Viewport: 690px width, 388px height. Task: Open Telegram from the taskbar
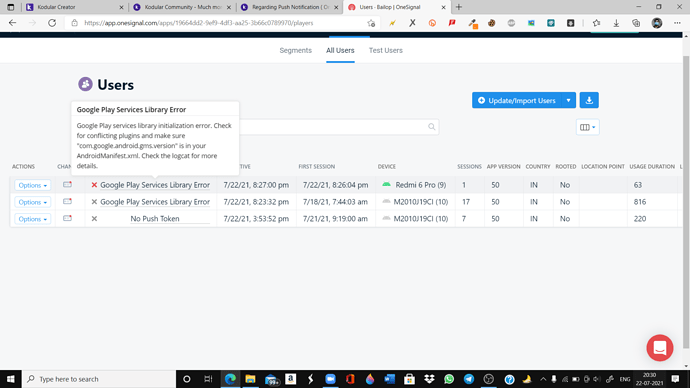(x=469, y=379)
